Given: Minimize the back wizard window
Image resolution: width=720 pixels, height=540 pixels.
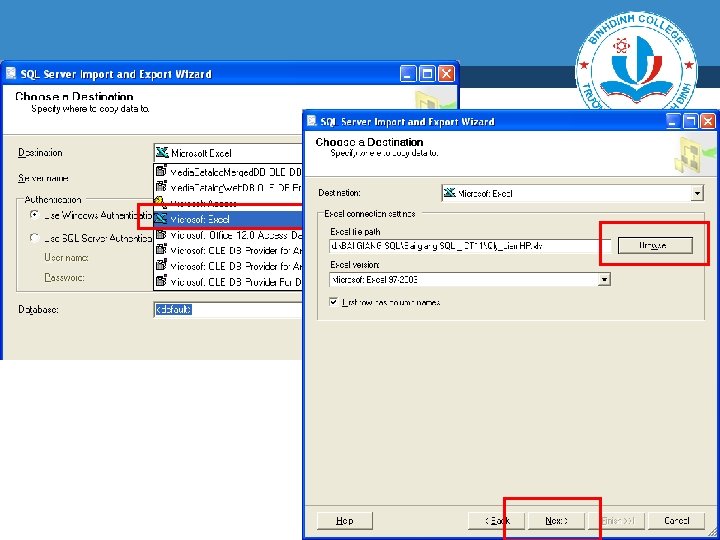Looking at the screenshot, I should [408, 74].
